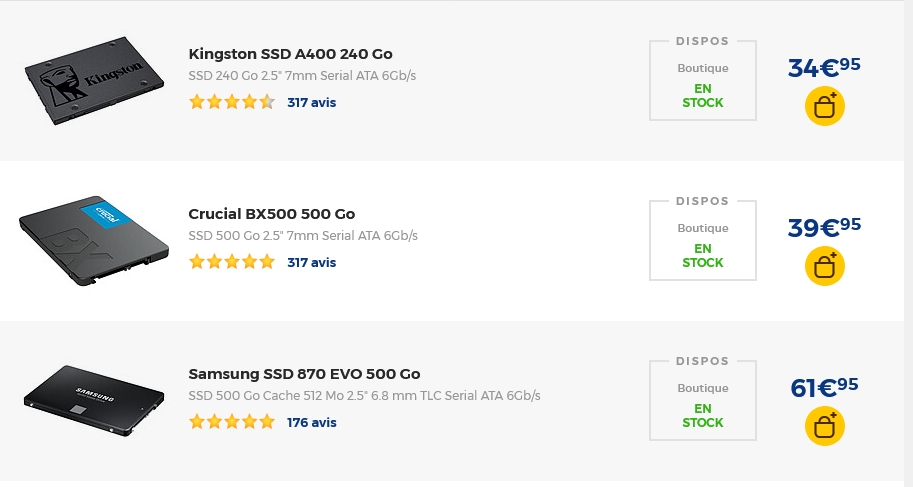Open Kingston SSD A400 240 Go title
This screenshot has width=913, height=487.
point(297,54)
